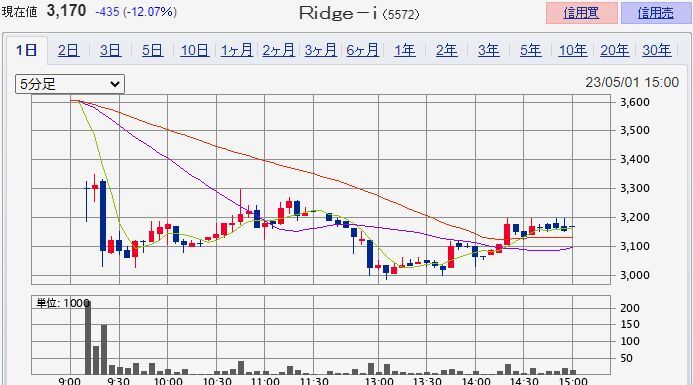Image resolution: width=693 pixels, height=385 pixels.
Task: Choose the 20年 chart range
Action: (615, 50)
